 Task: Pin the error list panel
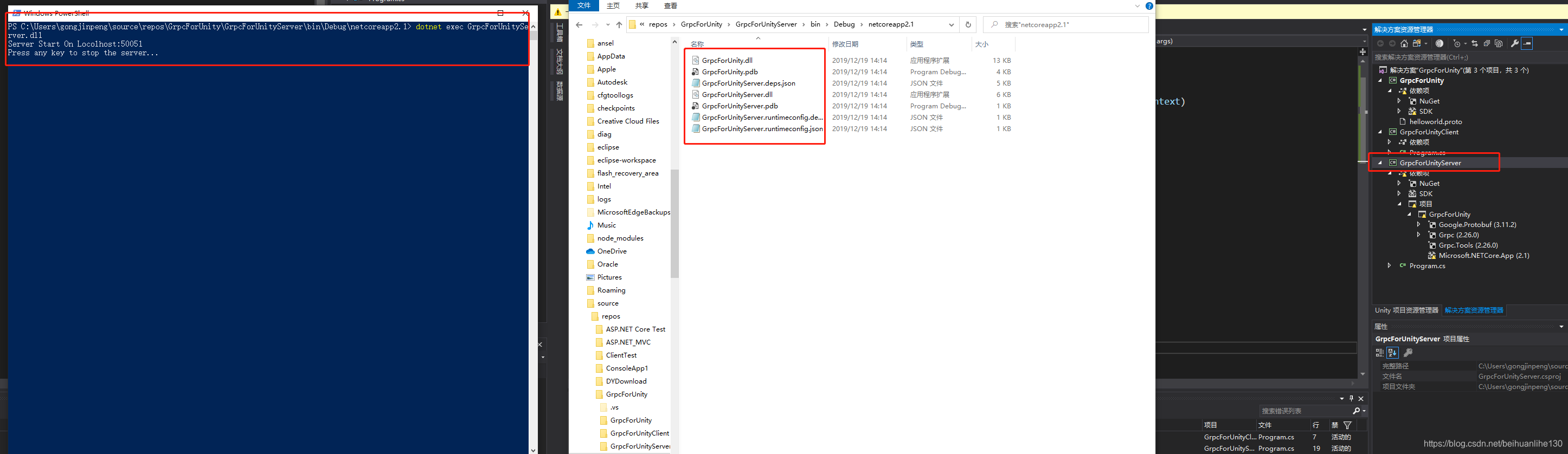tap(1351, 399)
